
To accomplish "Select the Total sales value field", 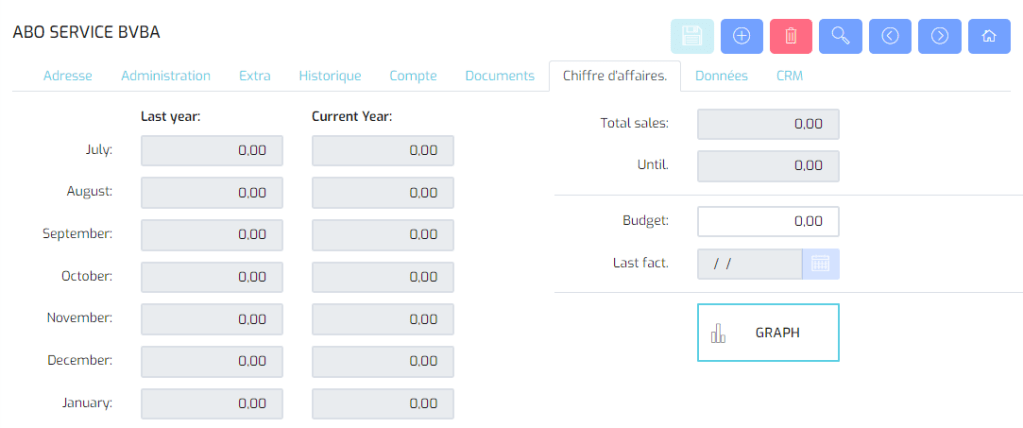I will pos(768,124).
